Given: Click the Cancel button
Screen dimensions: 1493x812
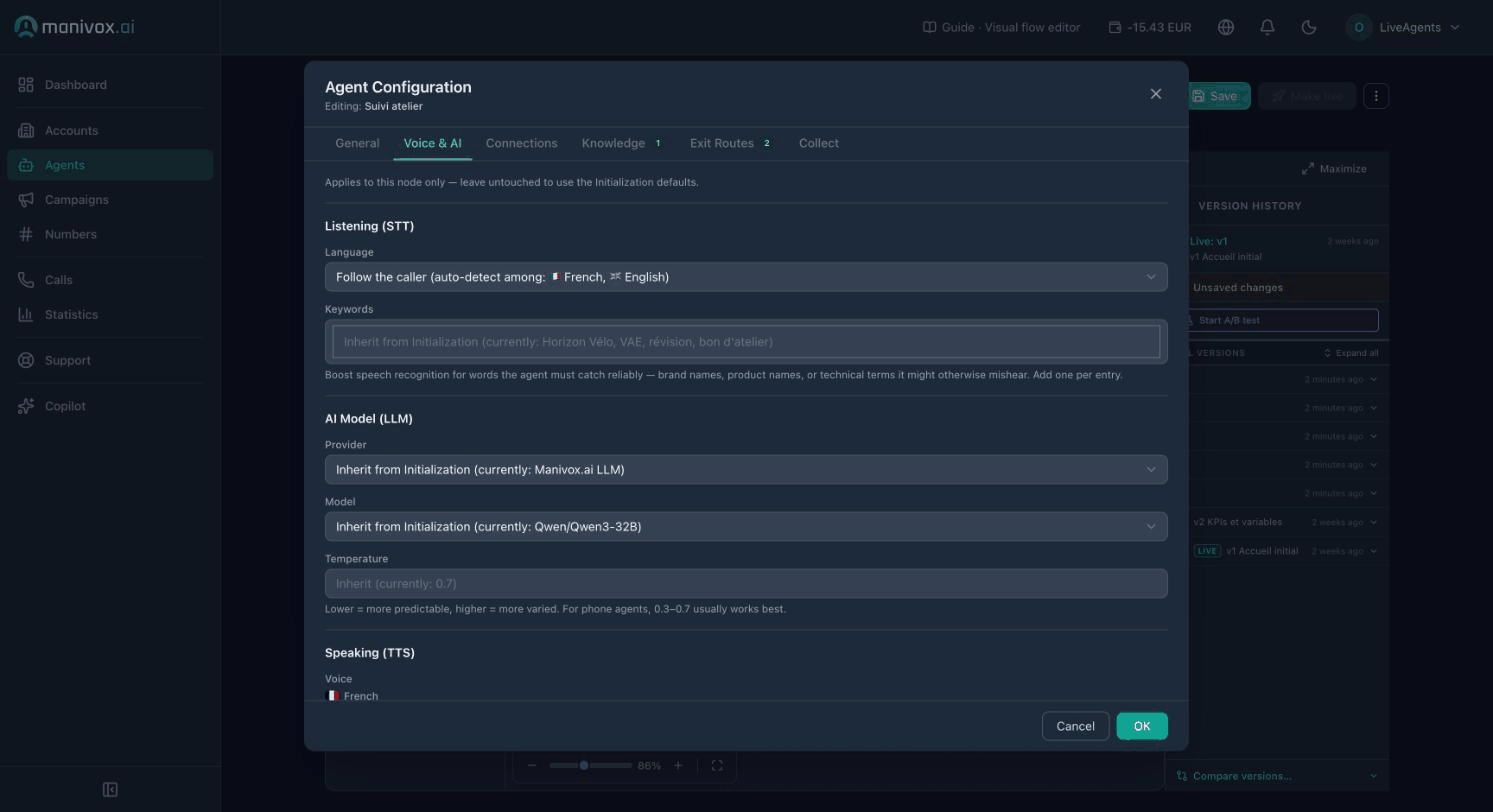Looking at the screenshot, I should click(1075, 726).
